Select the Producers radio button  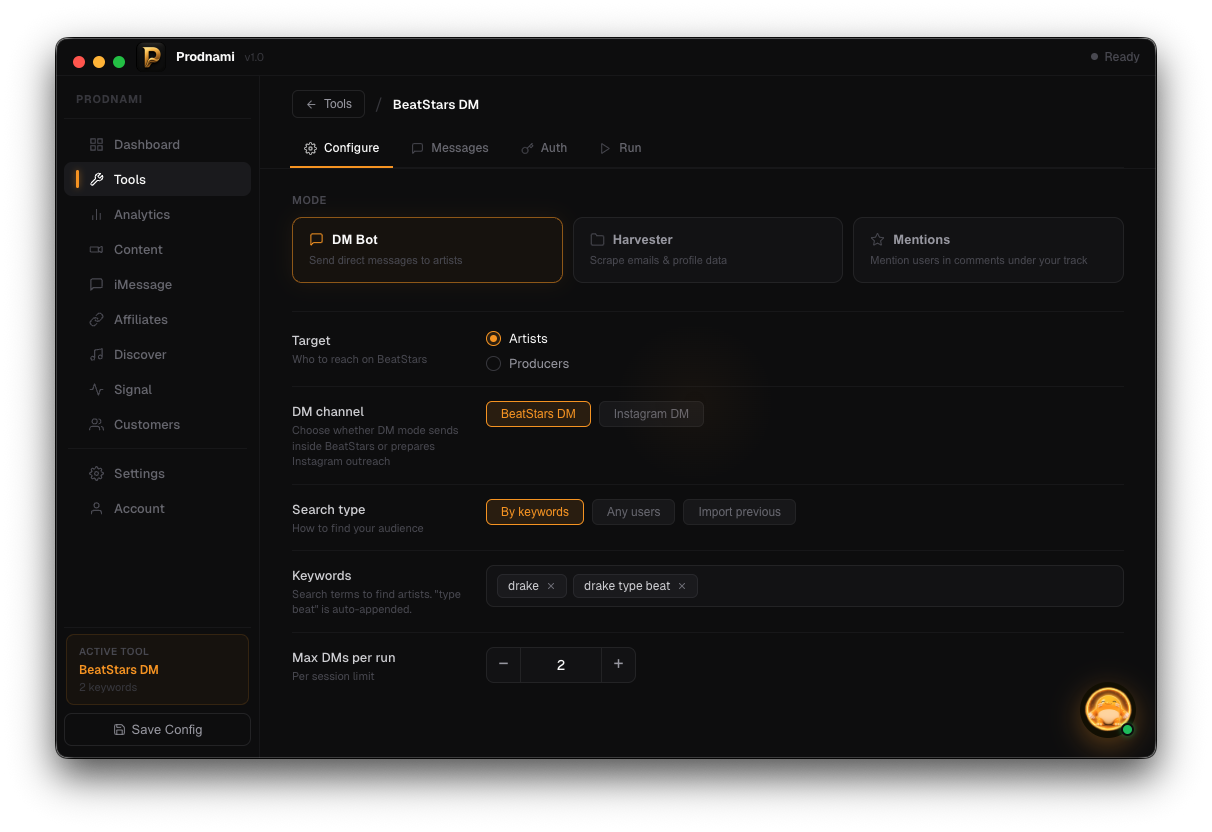493,364
